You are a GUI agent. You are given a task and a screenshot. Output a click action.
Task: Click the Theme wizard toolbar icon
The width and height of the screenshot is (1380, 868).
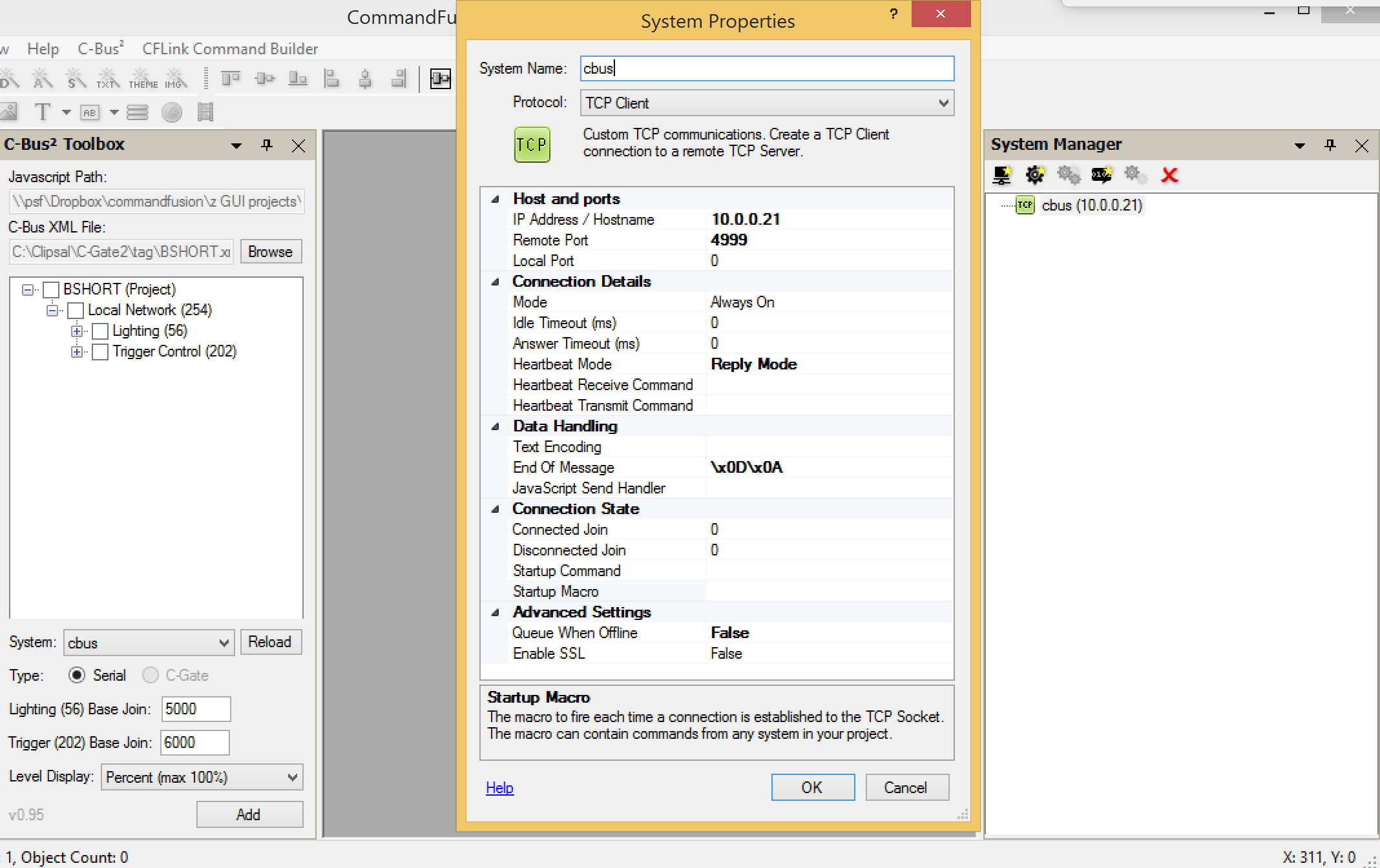[143, 77]
